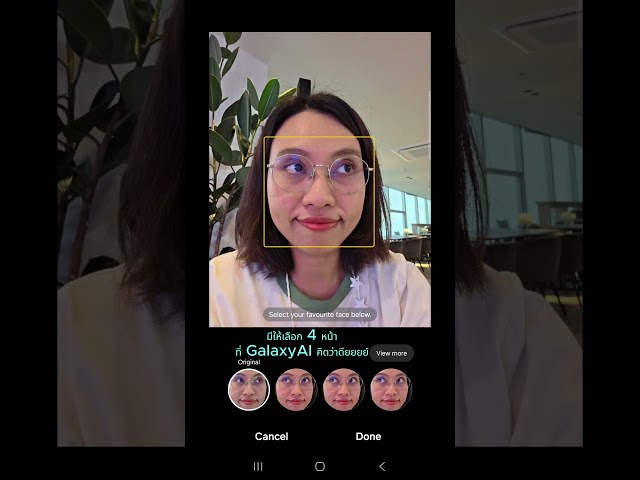Image resolution: width=640 pixels, height=480 pixels.
Task: Tap 'Select your favourite face below.' hint
Action: click(x=320, y=315)
